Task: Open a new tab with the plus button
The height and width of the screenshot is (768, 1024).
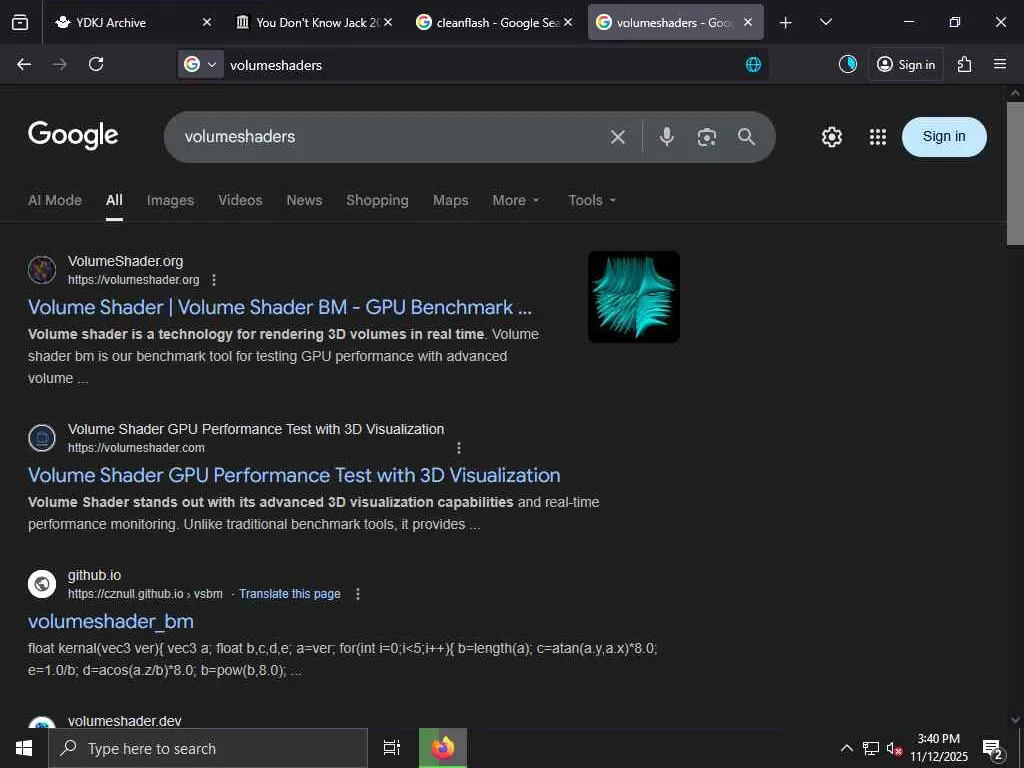Action: coord(786,22)
